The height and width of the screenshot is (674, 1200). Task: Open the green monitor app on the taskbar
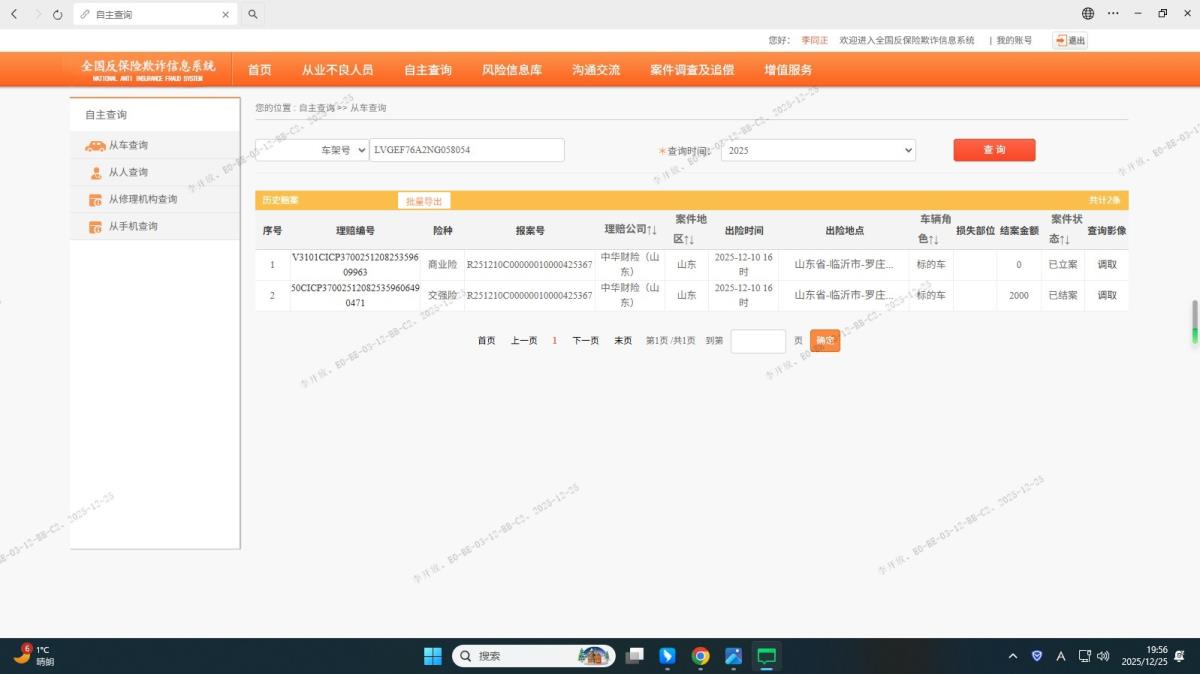click(767, 656)
